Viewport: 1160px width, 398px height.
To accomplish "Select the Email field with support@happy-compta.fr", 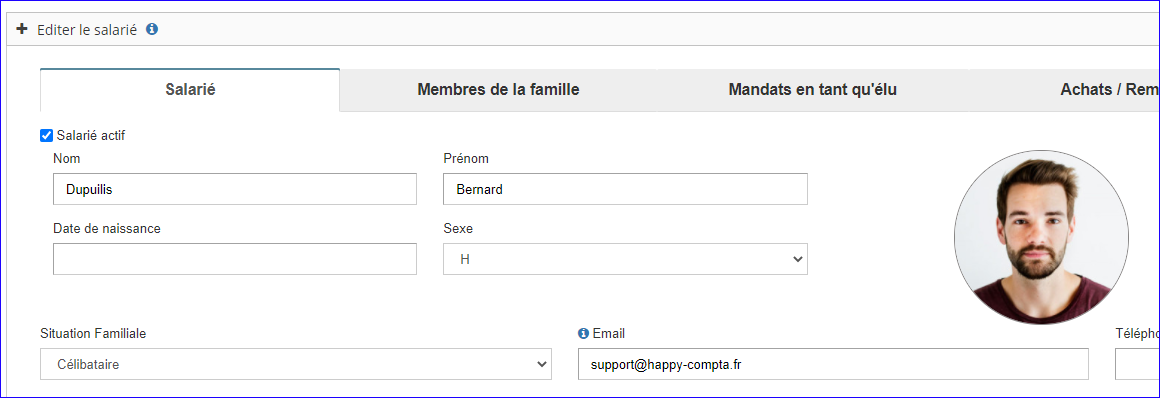I will 833,364.
